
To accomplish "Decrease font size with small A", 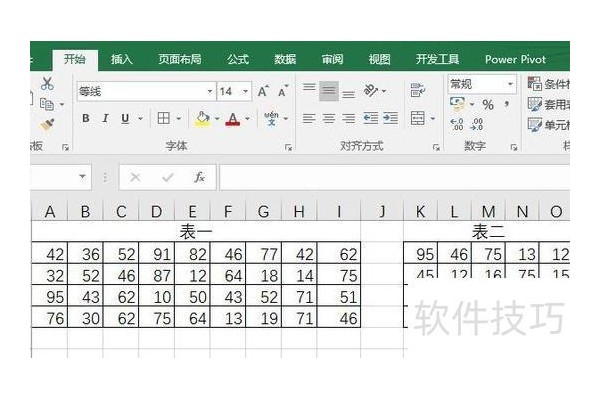I will pyautogui.click(x=283, y=91).
